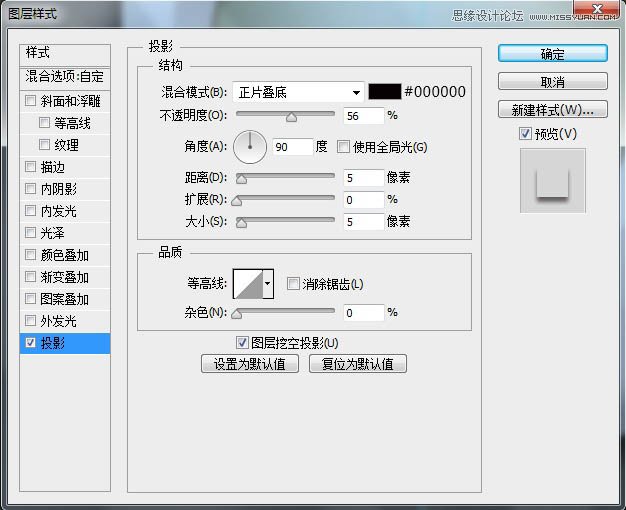Focus the 不透明度 value field
626x510 pixels.
364,116
